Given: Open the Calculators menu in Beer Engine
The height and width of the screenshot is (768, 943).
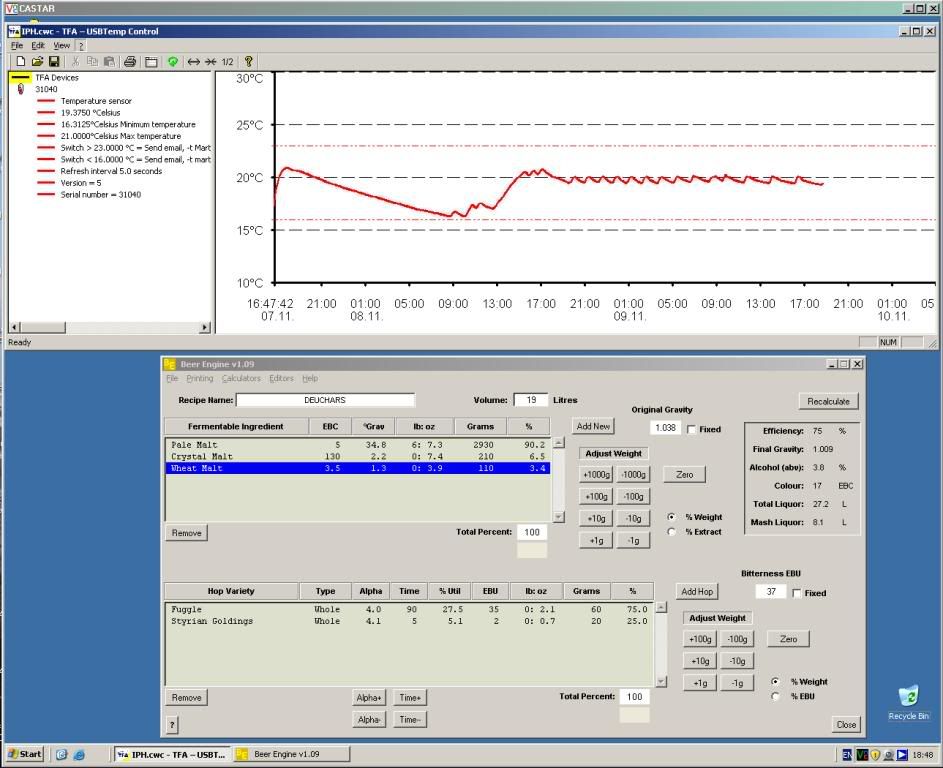Looking at the screenshot, I should pyautogui.click(x=241, y=378).
